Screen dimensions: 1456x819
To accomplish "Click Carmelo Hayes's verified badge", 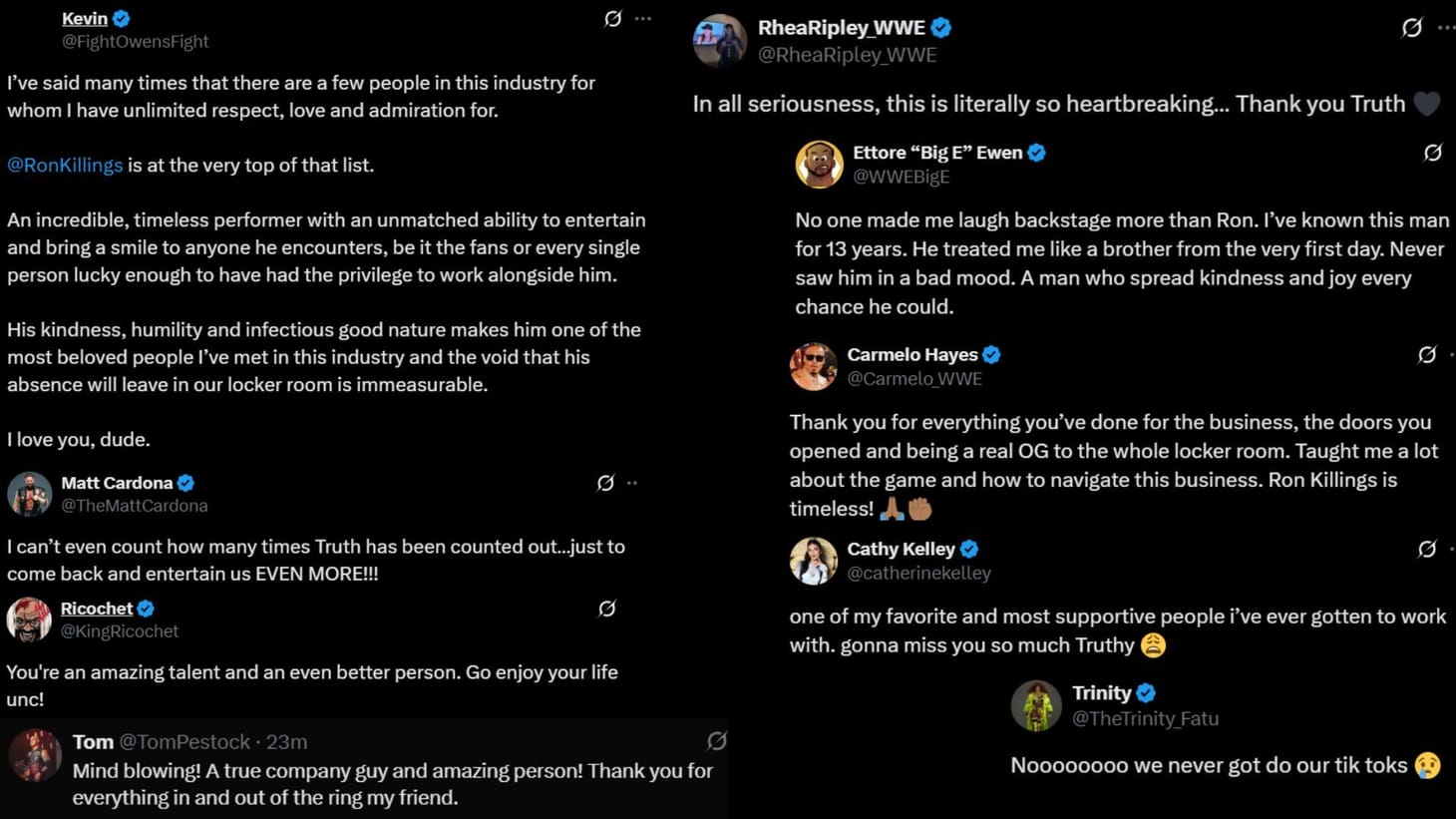I will pyautogui.click(x=991, y=354).
